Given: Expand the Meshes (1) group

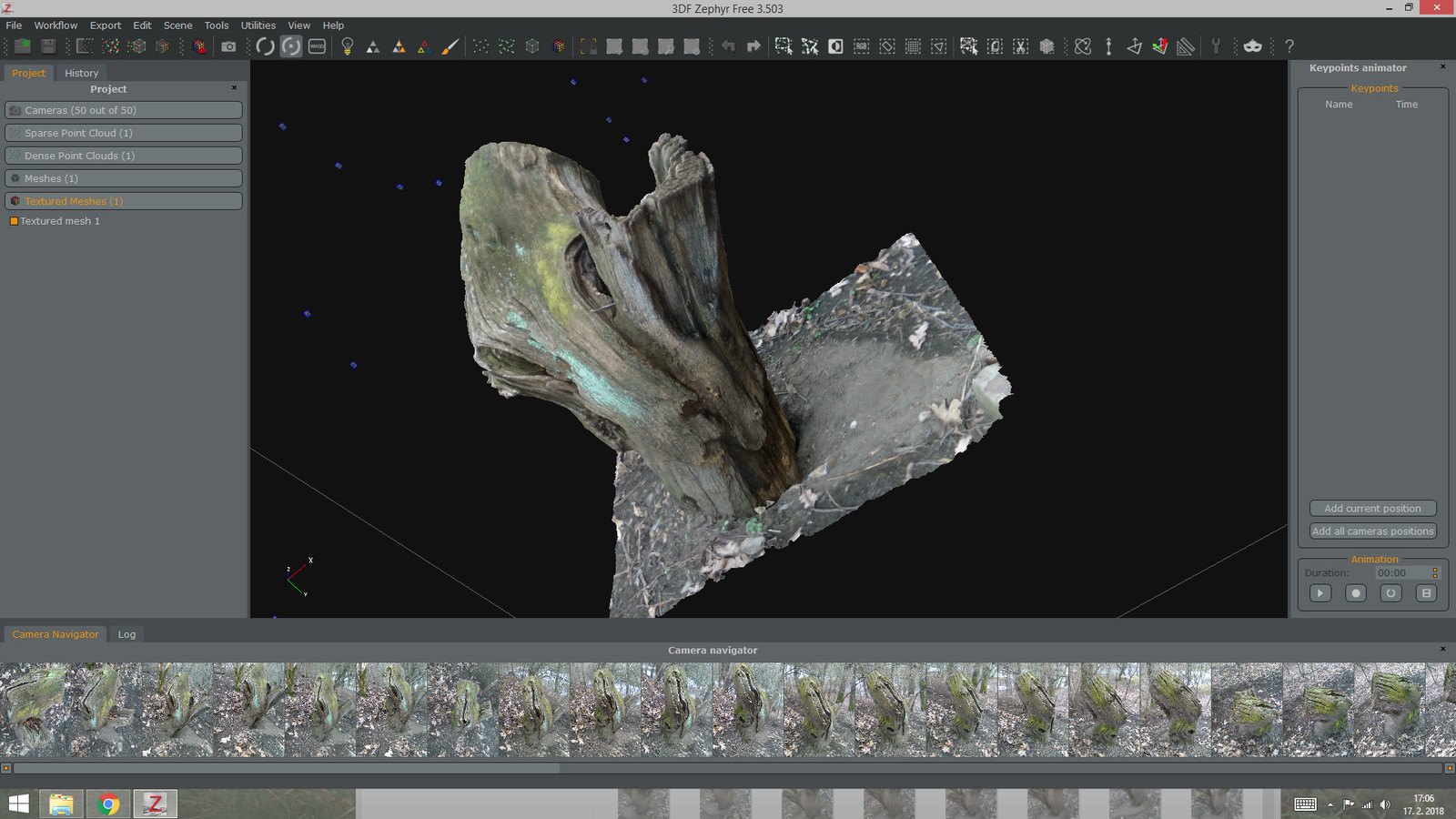Looking at the screenshot, I should 123,178.
